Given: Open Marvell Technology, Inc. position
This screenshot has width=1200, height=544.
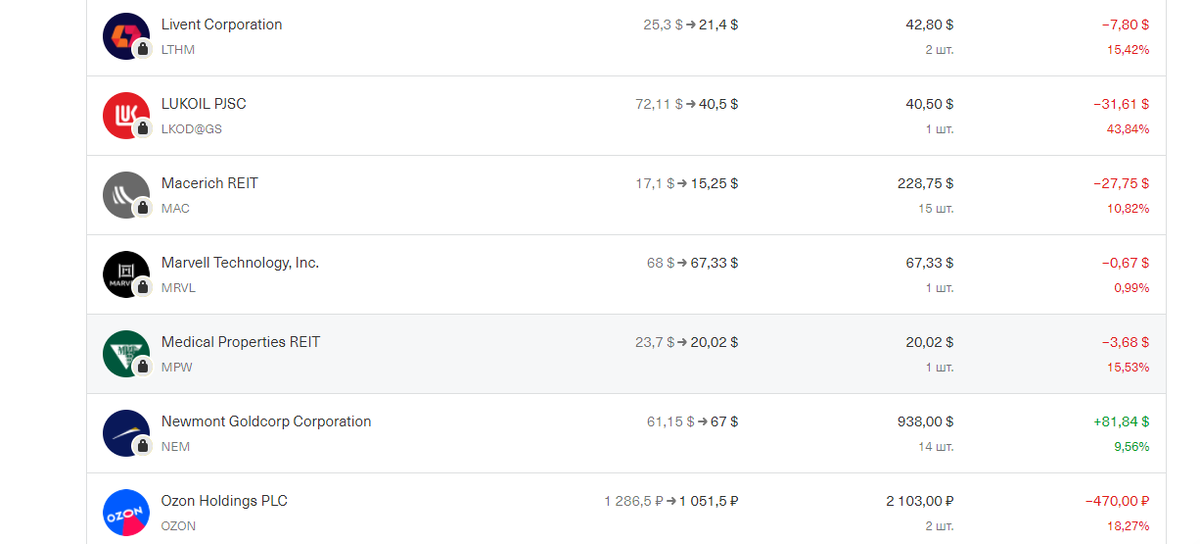Looking at the screenshot, I should pyautogui.click(x=240, y=263).
